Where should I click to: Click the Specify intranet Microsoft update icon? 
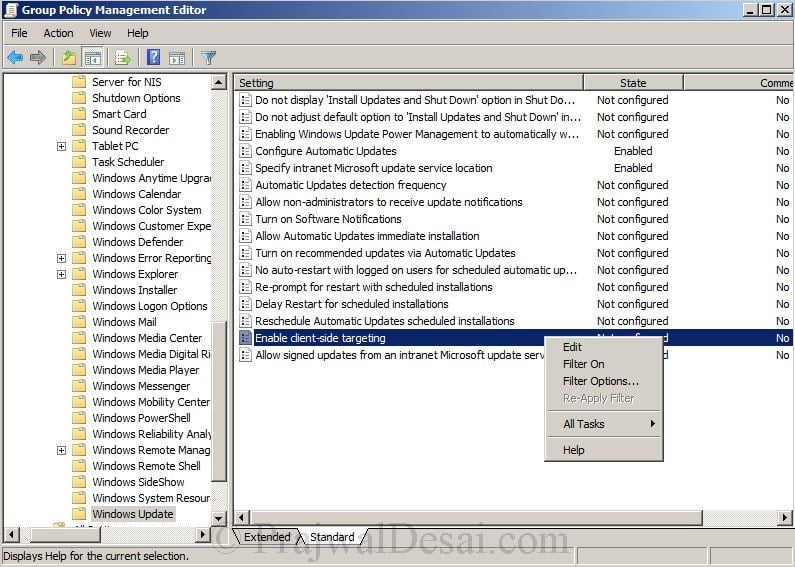(245, 168)
